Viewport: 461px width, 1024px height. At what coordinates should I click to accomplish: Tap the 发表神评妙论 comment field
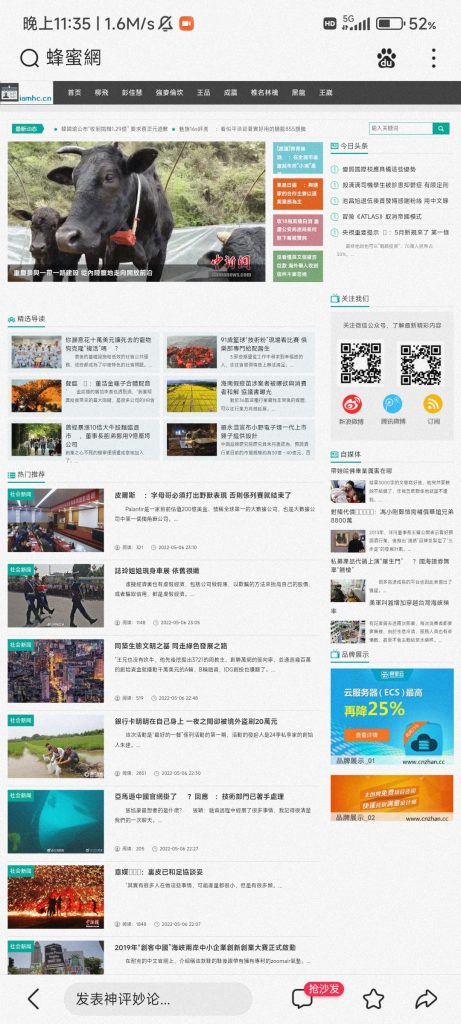tap(158, 999)
